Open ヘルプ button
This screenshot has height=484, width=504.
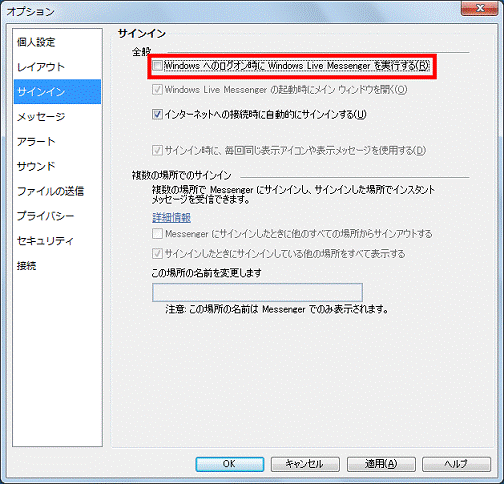coord(456,464)
